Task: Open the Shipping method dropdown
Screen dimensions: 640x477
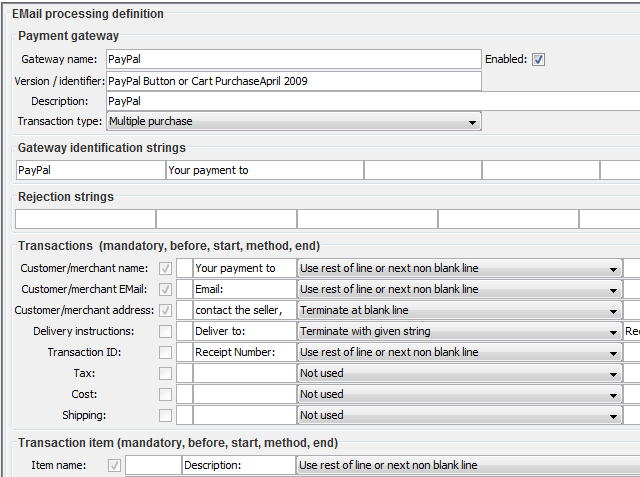Action: pos(460,415)
